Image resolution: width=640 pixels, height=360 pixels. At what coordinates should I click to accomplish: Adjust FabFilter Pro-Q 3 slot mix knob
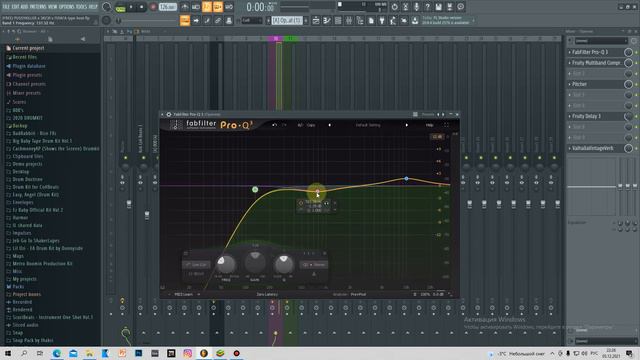coord(628,52)
